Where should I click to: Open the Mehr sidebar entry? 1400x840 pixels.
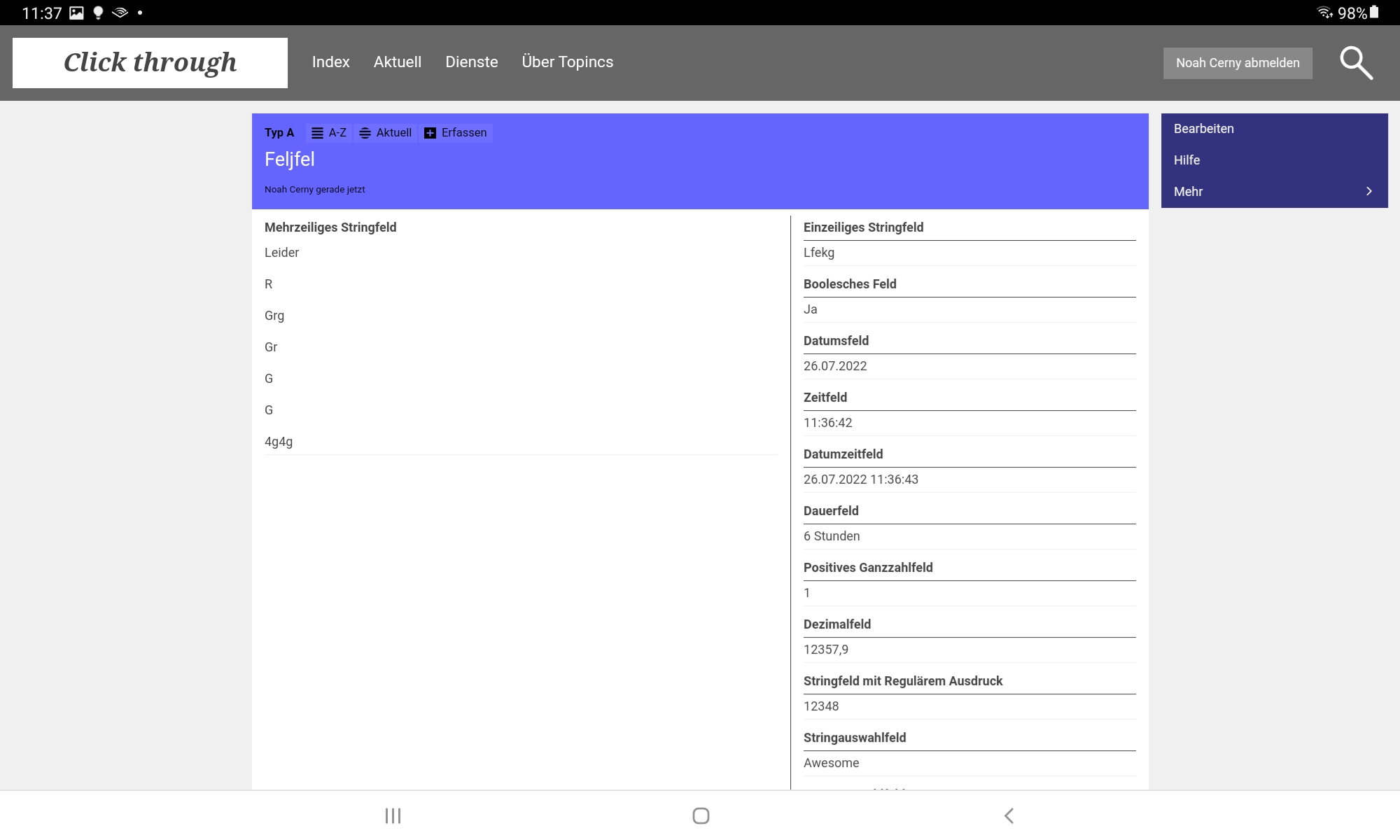[x=1189, y=191]
